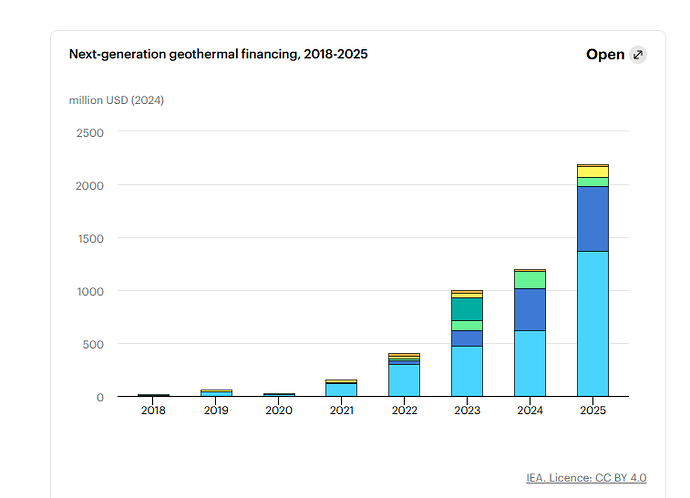
Task: Select the light blue segment of 2024 bar
Action: click(x=530, y=363)
